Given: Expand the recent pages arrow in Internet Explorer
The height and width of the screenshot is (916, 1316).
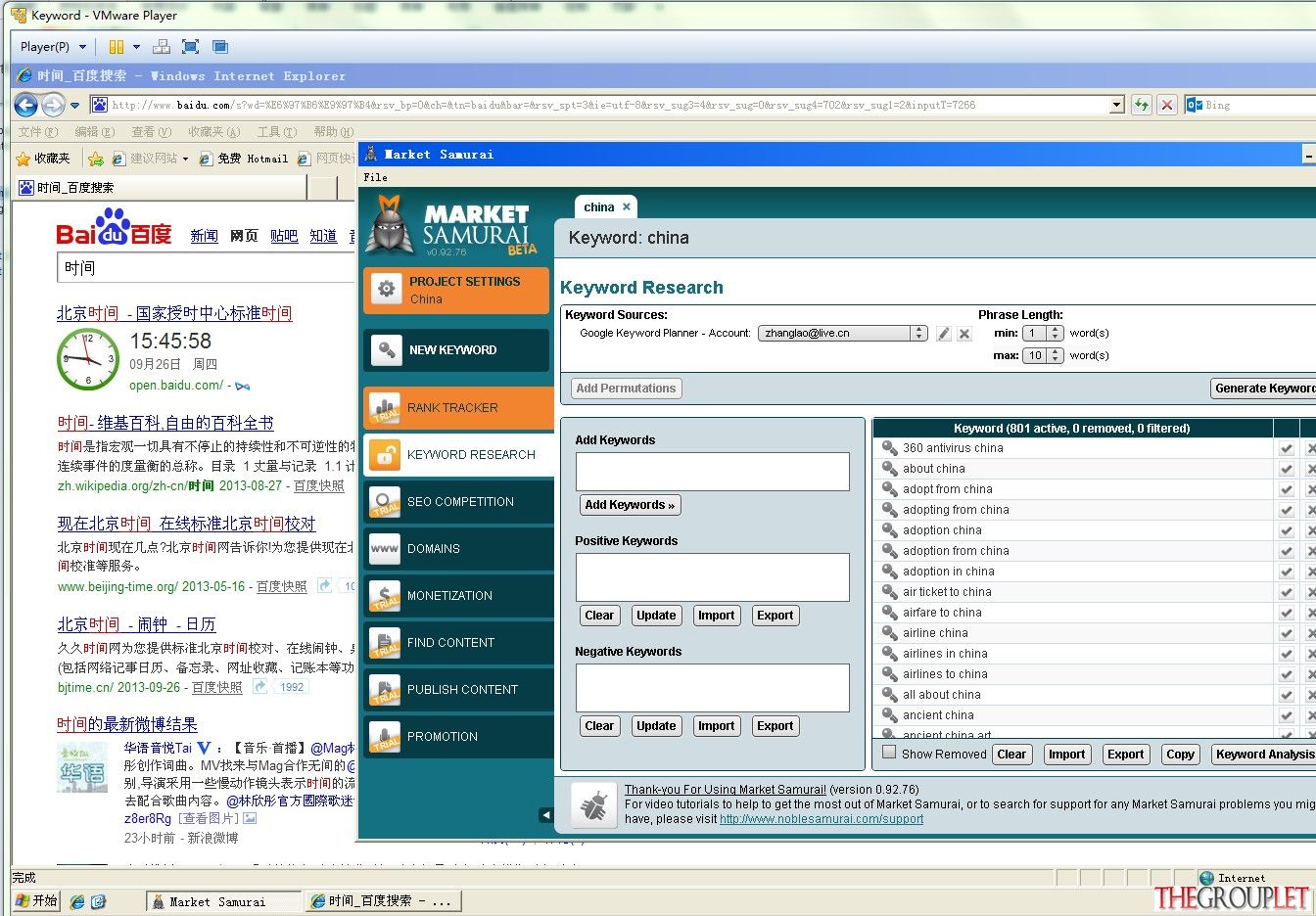Looking at the screenshot, I should tap(75, 105).
